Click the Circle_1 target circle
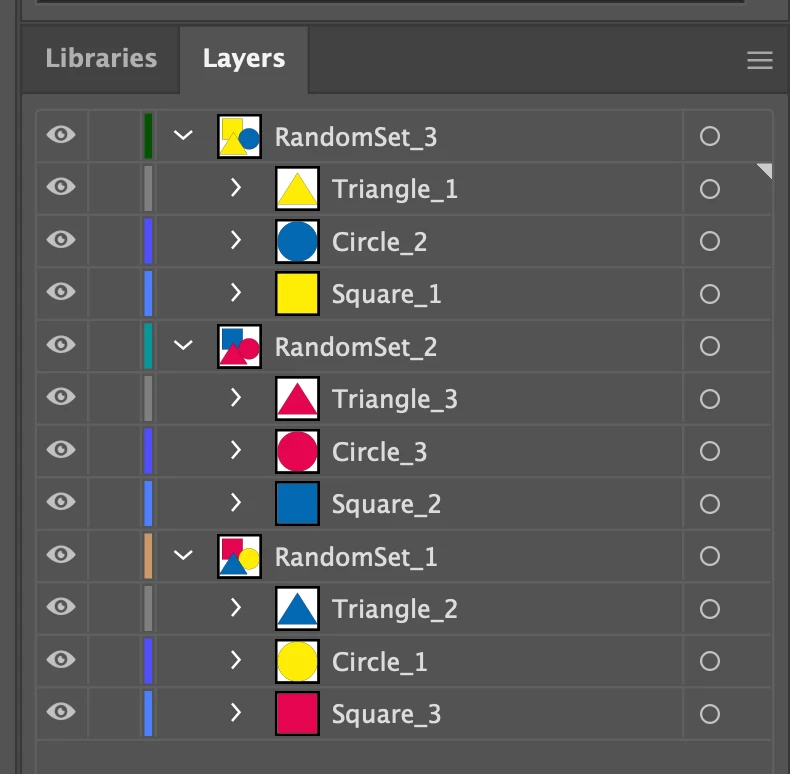 coord(709,661)
